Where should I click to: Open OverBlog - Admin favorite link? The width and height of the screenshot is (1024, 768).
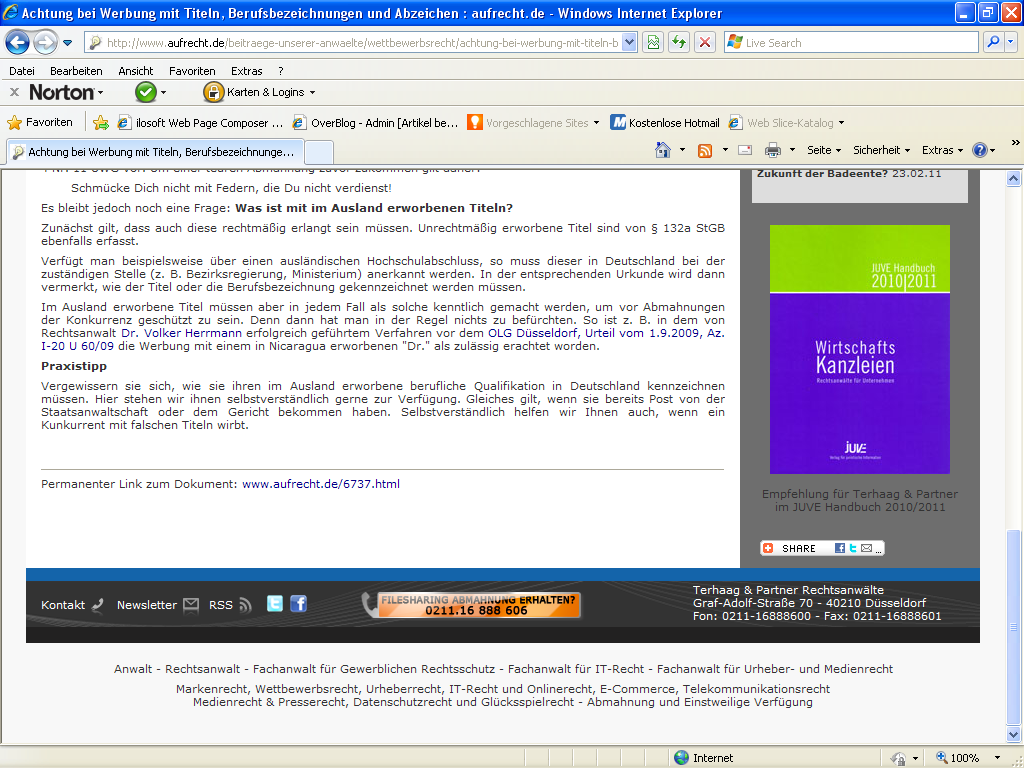point(376,123)
